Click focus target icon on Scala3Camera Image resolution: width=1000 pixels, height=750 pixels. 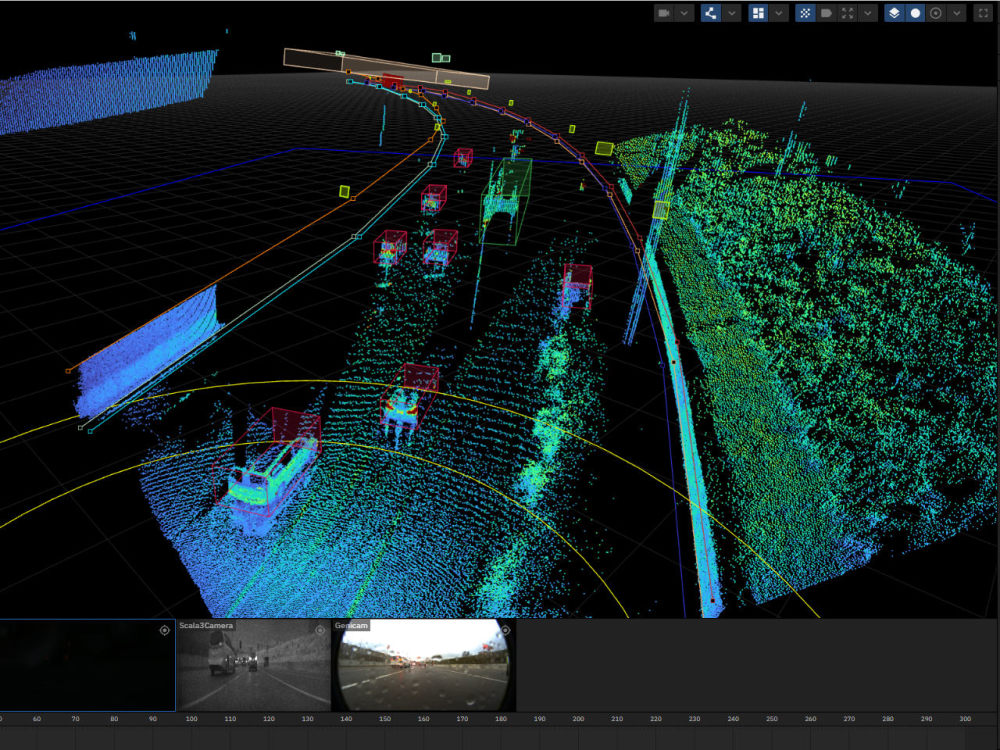click(x=320, y=630)
